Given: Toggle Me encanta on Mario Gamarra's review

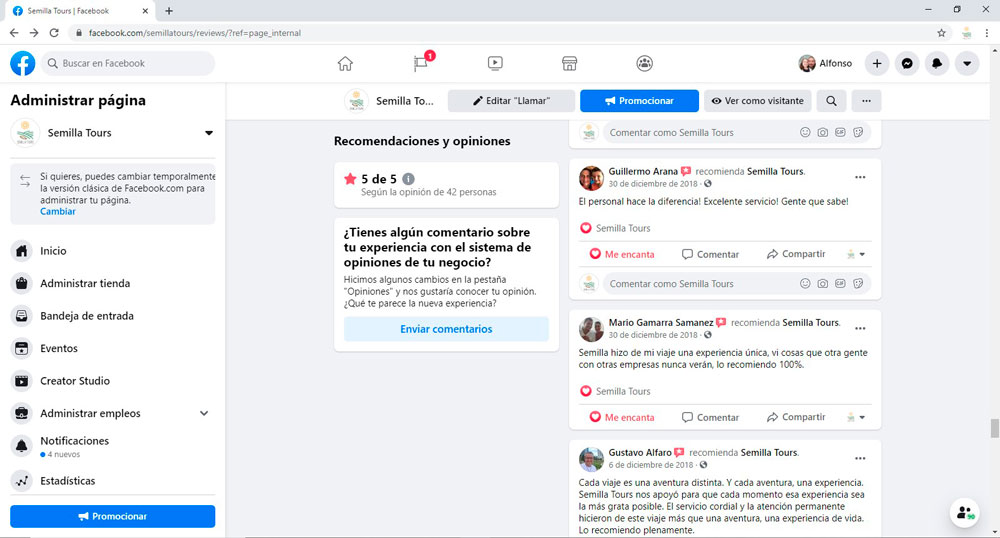Looking at the screenshot, I should [x=622, y=418].
